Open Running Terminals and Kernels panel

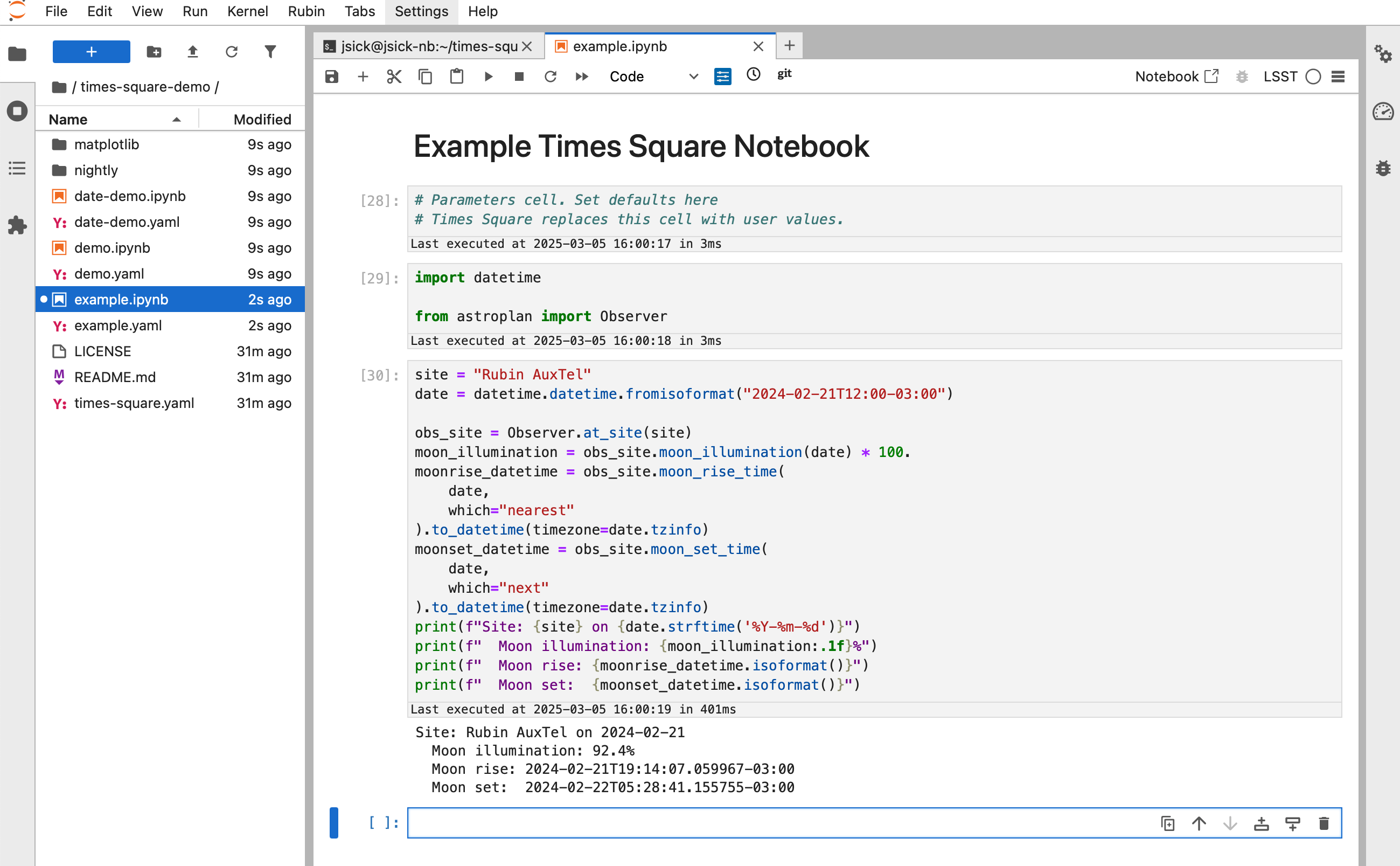(17, 110)
